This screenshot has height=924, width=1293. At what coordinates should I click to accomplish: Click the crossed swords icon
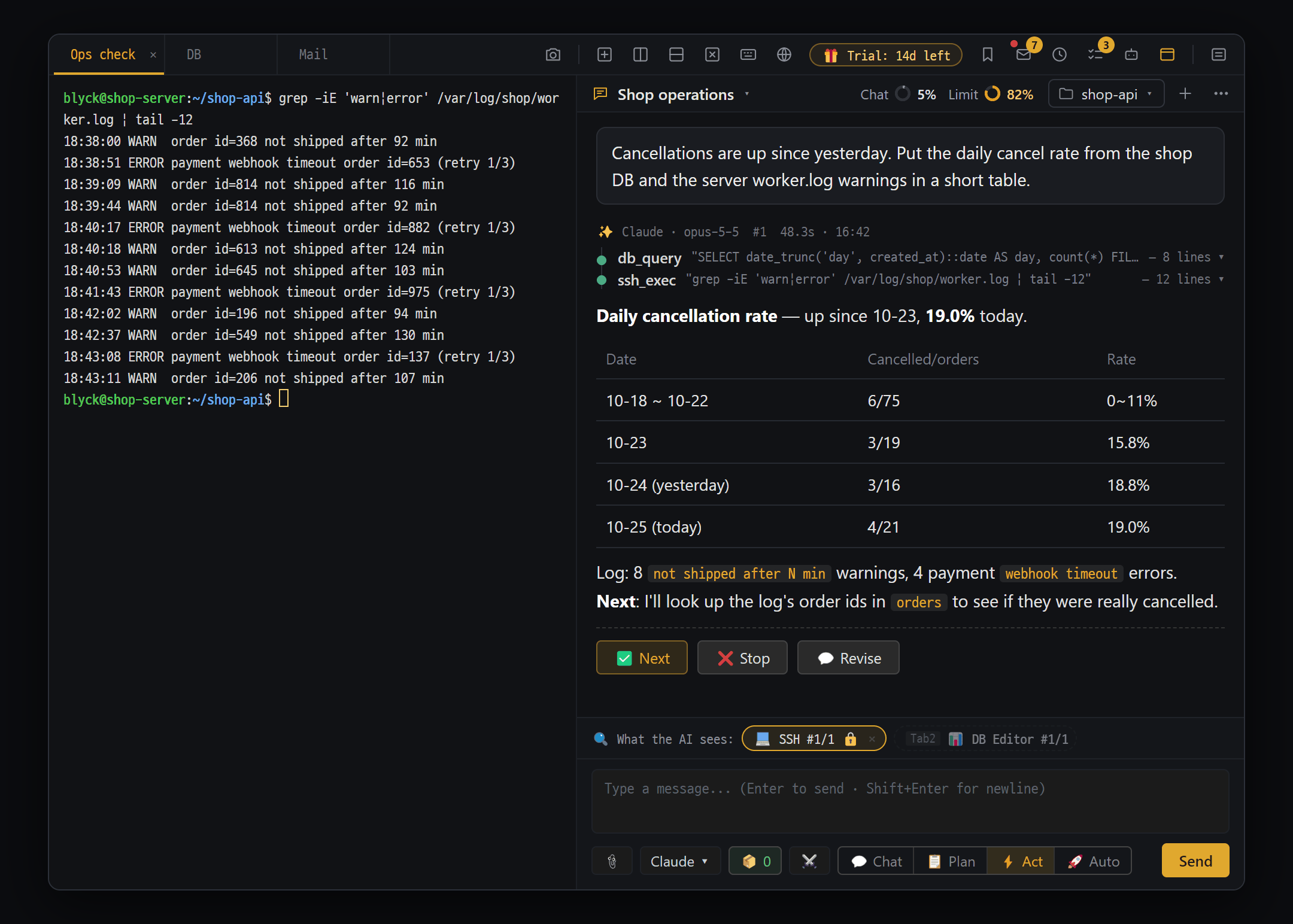809,861
